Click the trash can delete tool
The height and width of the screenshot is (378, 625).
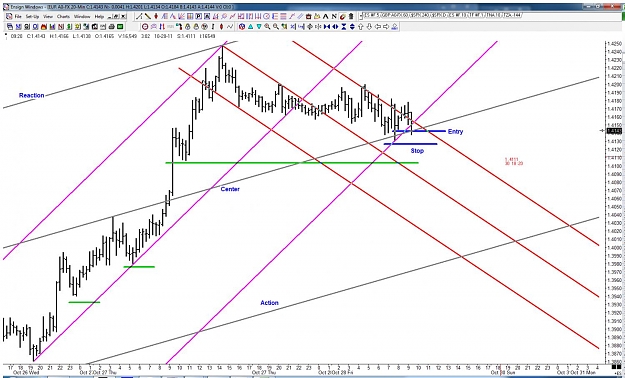pos(351,16)
